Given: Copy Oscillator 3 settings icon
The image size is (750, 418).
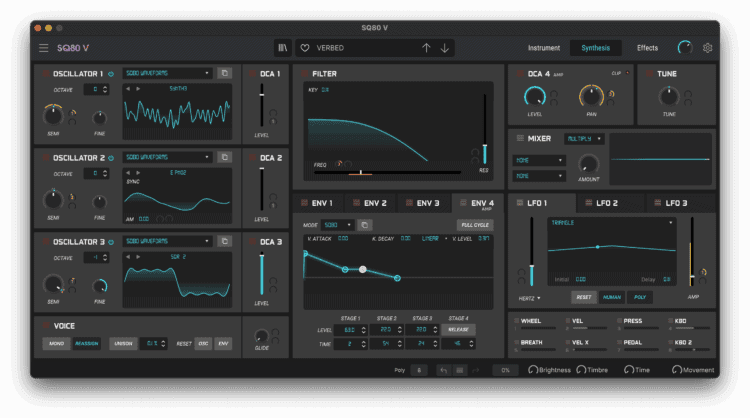Looking at the screenshot, I should coord(224,242).
